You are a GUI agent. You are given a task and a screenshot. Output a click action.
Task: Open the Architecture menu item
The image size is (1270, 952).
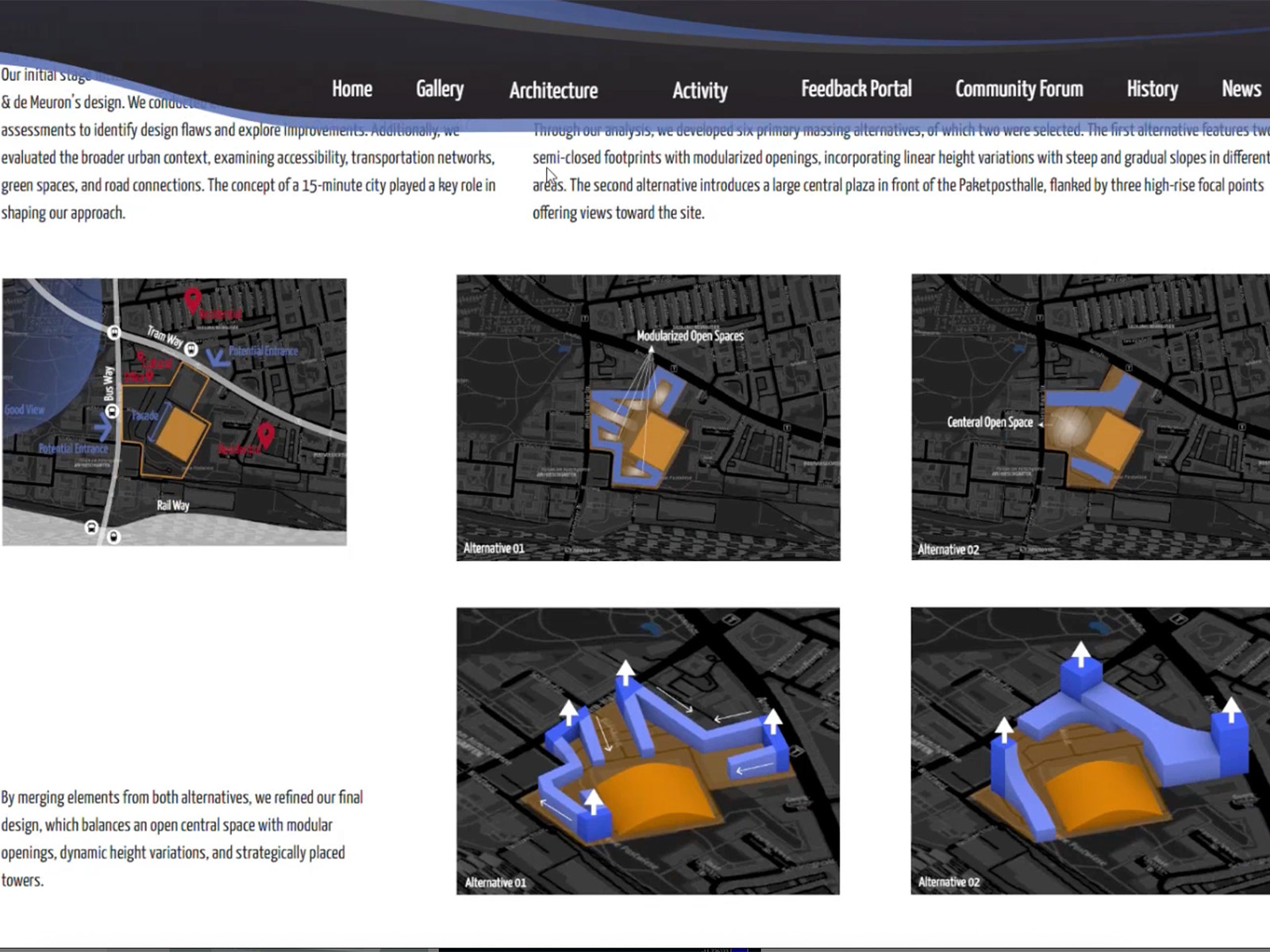(x=553, y=90)
